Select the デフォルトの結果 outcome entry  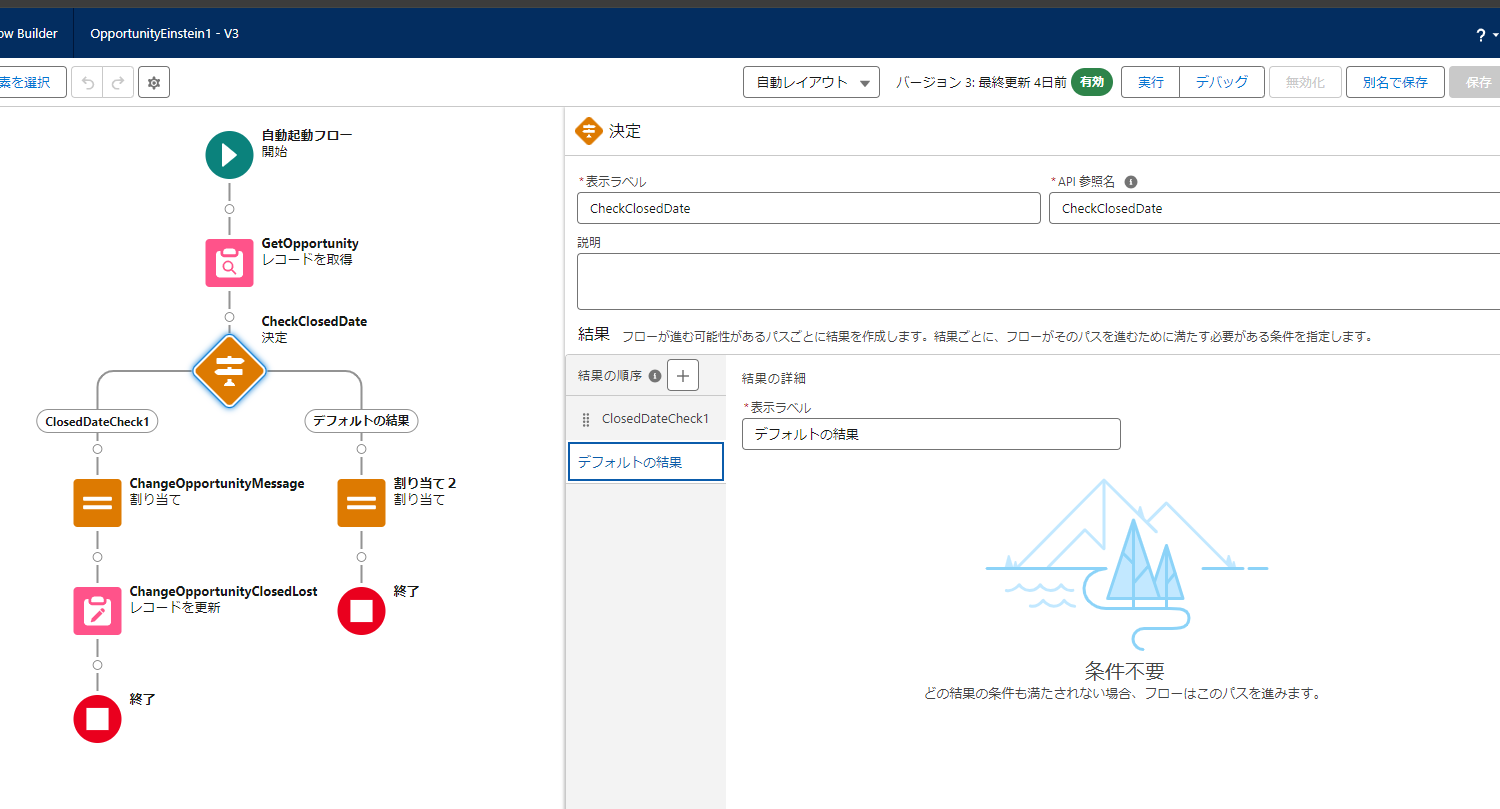[645, 461]
